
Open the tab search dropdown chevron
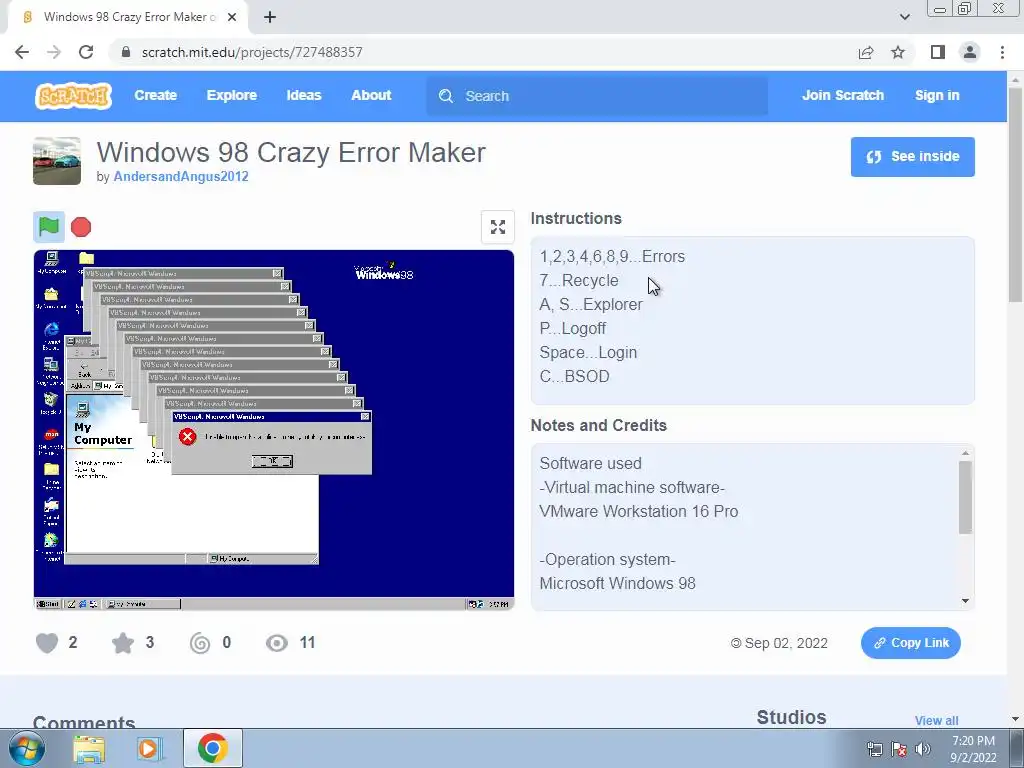pyautogui.click(x=904, y=17)
